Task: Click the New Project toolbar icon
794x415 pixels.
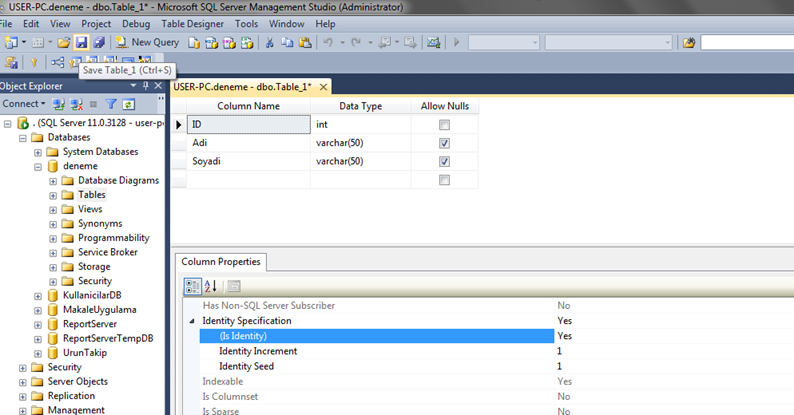Action: click(x=10, y=43)
